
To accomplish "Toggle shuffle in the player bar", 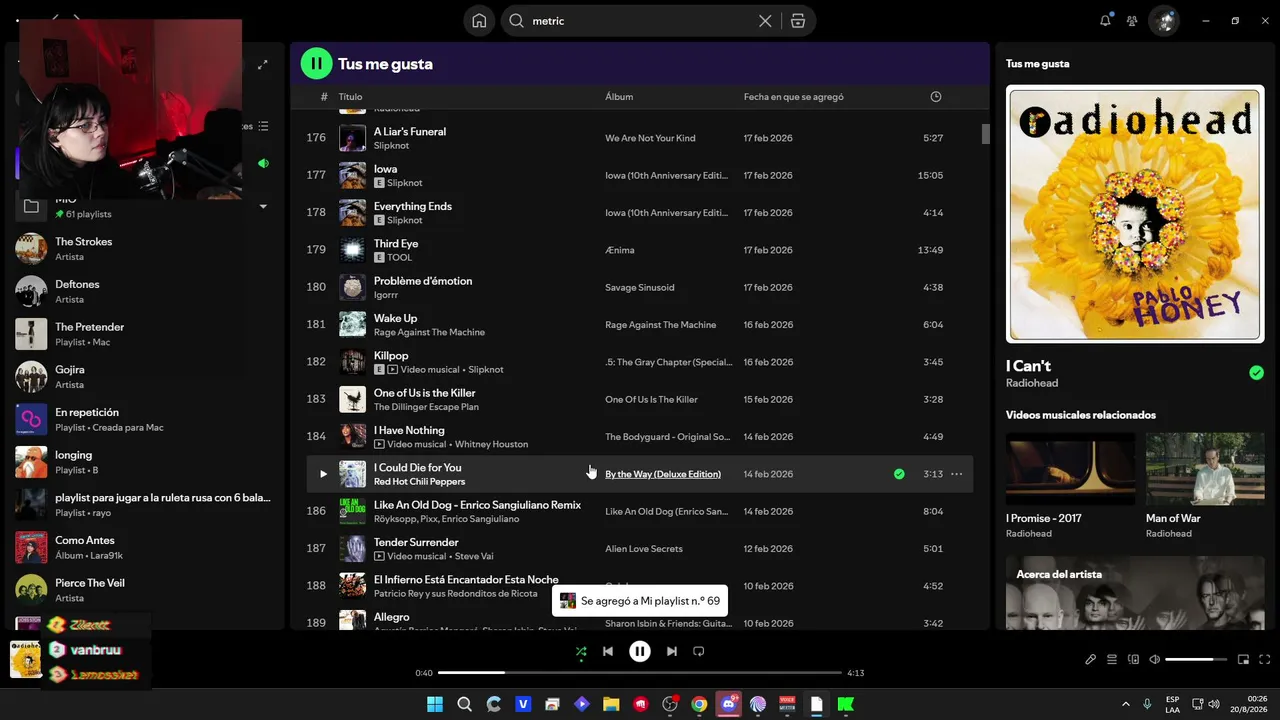I will click(581, 651).
